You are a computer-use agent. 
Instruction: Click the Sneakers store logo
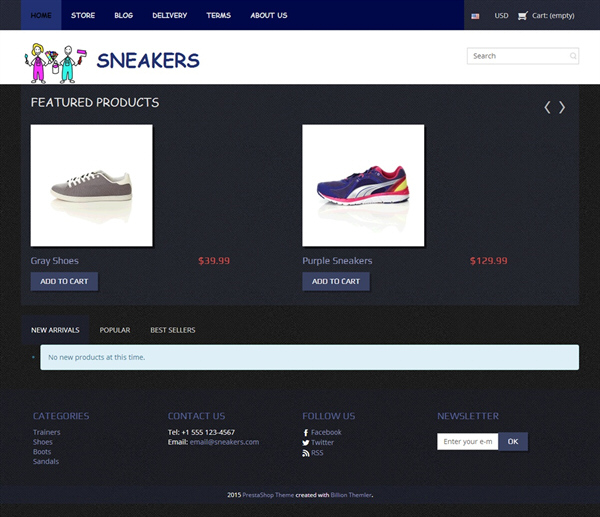(x=112, y=63)
